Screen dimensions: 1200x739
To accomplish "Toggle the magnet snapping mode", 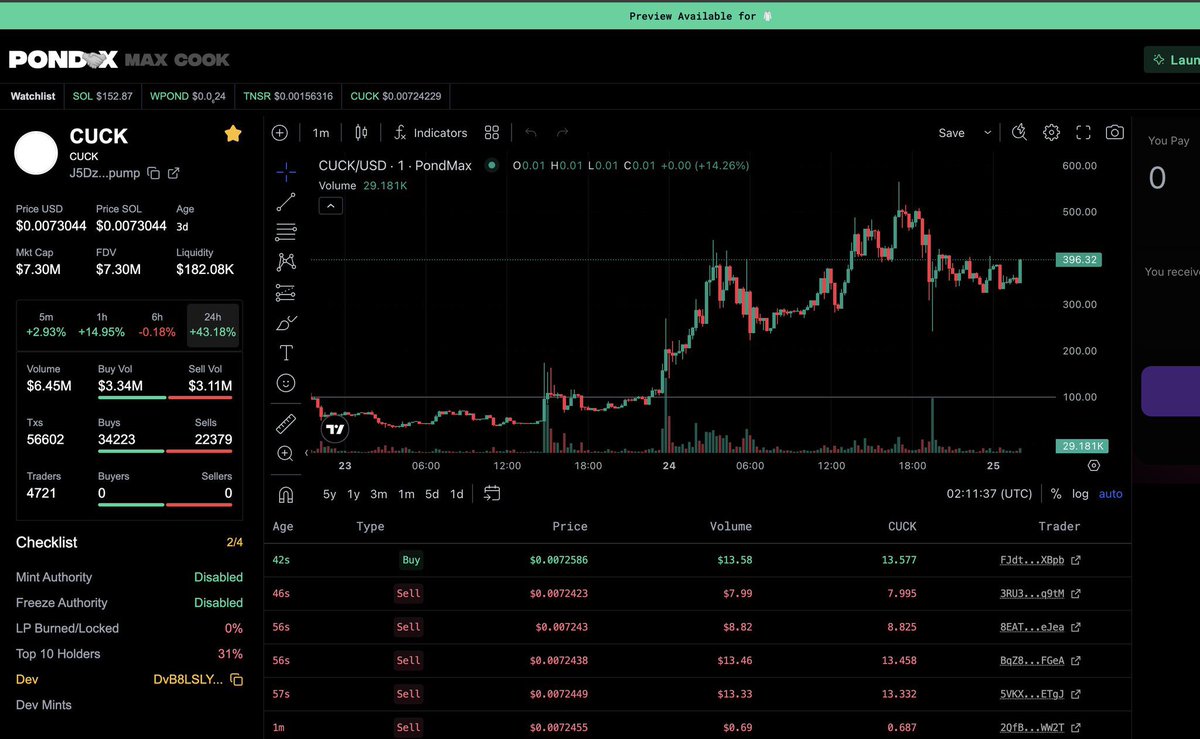I will [285, 494].
